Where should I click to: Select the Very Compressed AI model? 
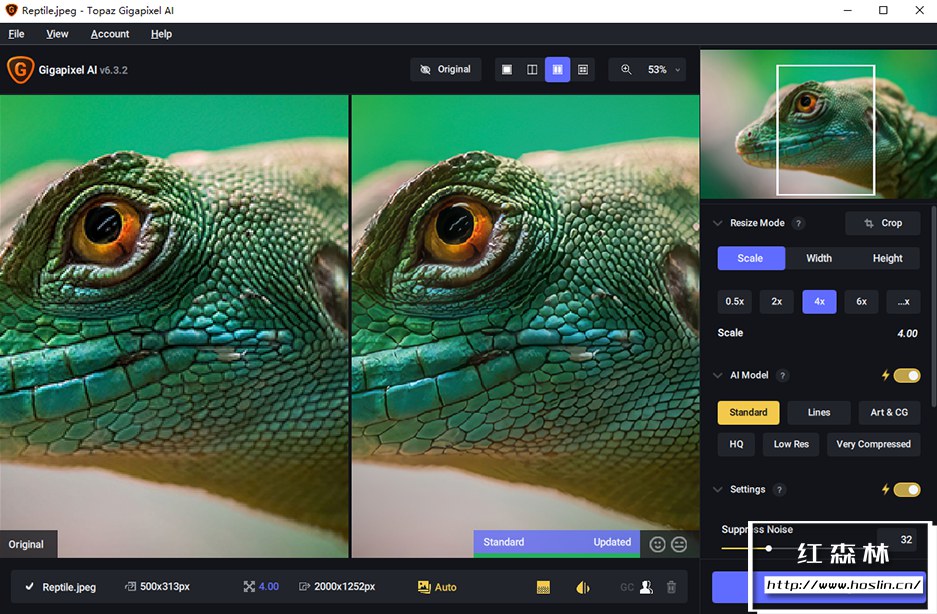[874, 444]
